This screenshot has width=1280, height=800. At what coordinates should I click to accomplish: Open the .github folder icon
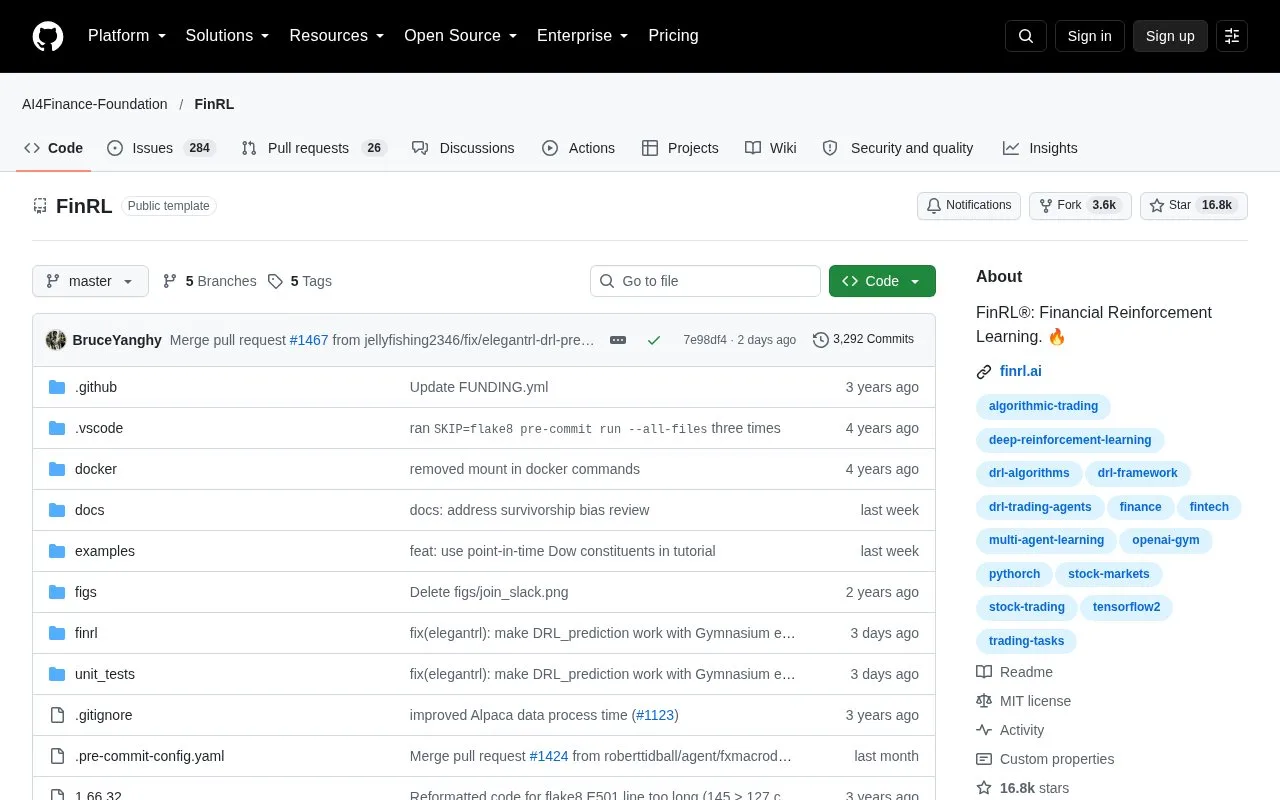click(57, 387)
